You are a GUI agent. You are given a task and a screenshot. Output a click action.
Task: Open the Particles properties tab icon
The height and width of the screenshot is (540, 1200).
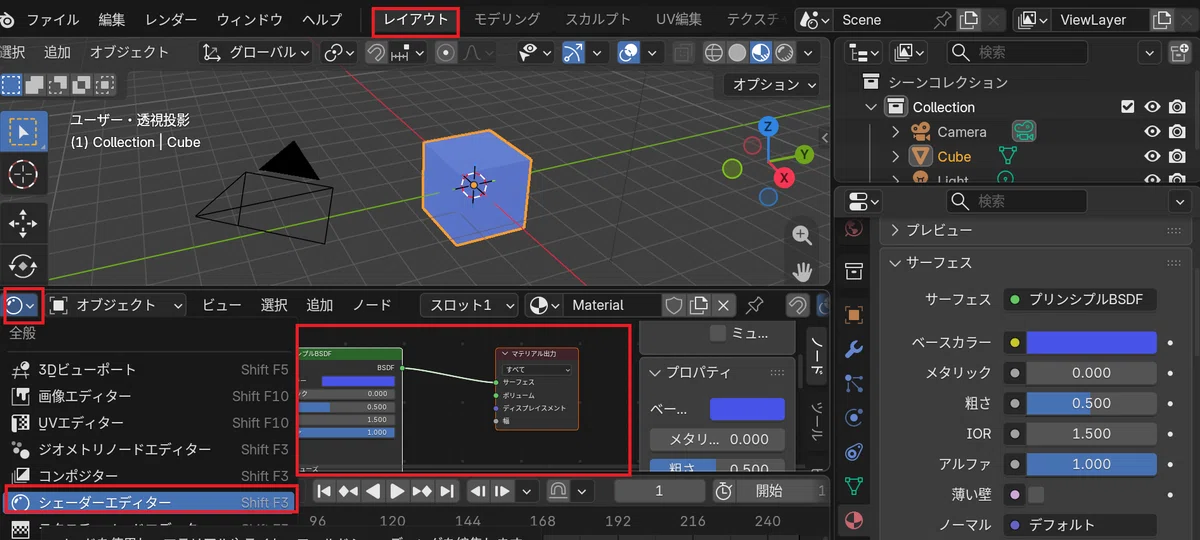[x=853, y=383]
